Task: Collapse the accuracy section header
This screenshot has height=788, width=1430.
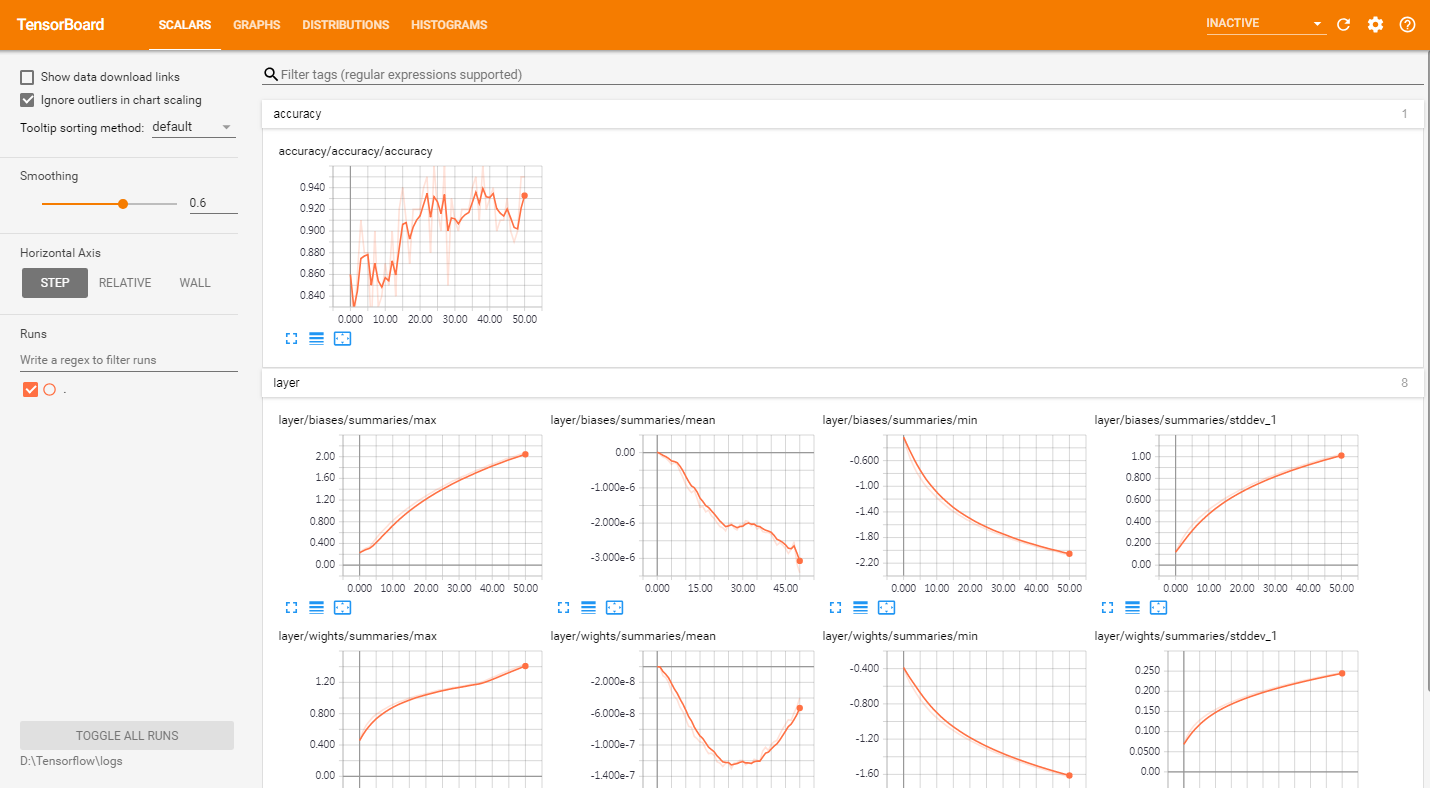Action: (842, 114)
